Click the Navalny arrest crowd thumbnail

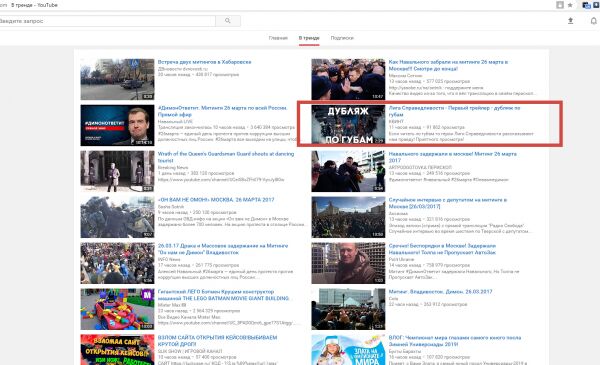pos(348,79)
